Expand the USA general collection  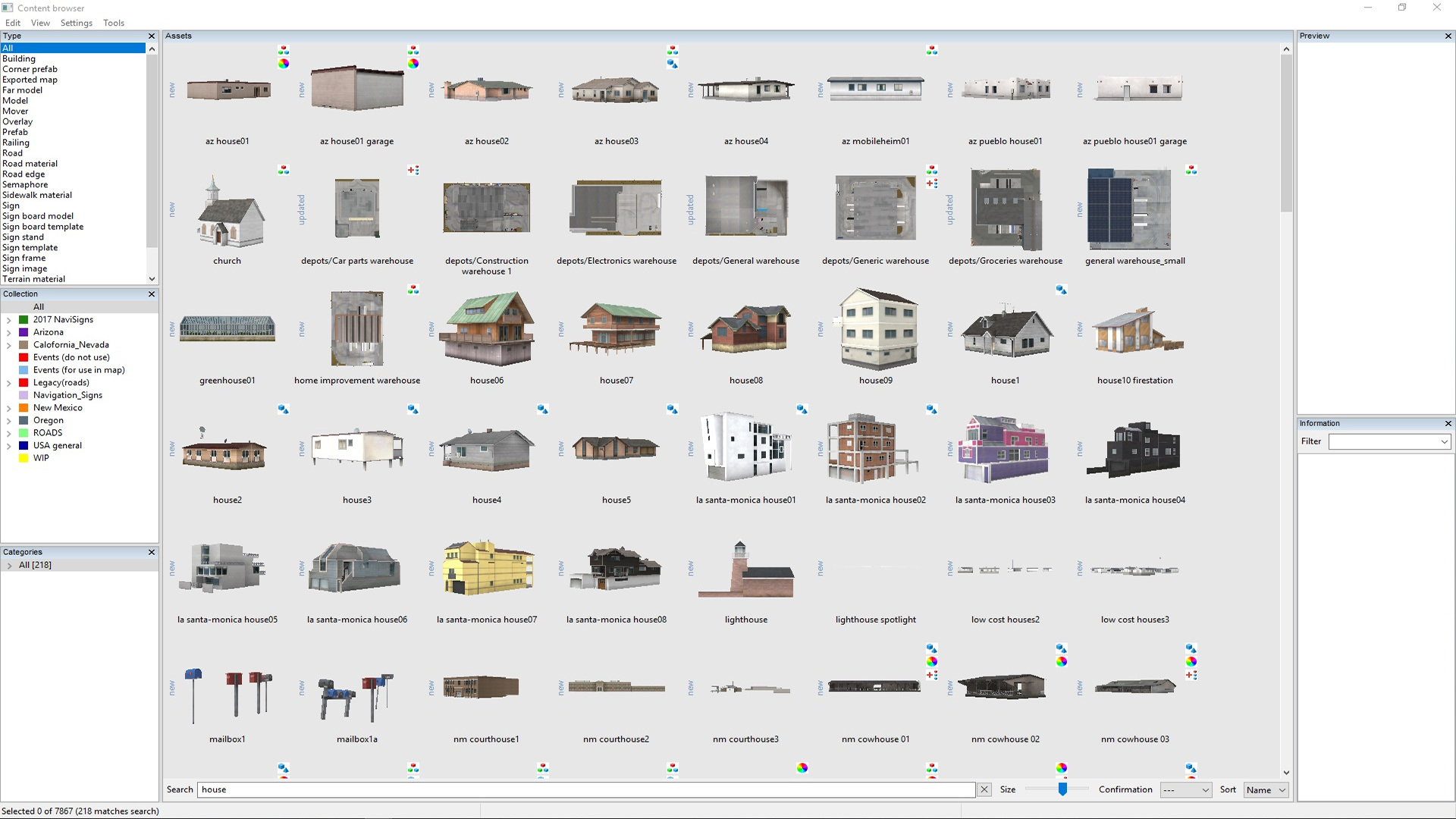tap(9, 446)
